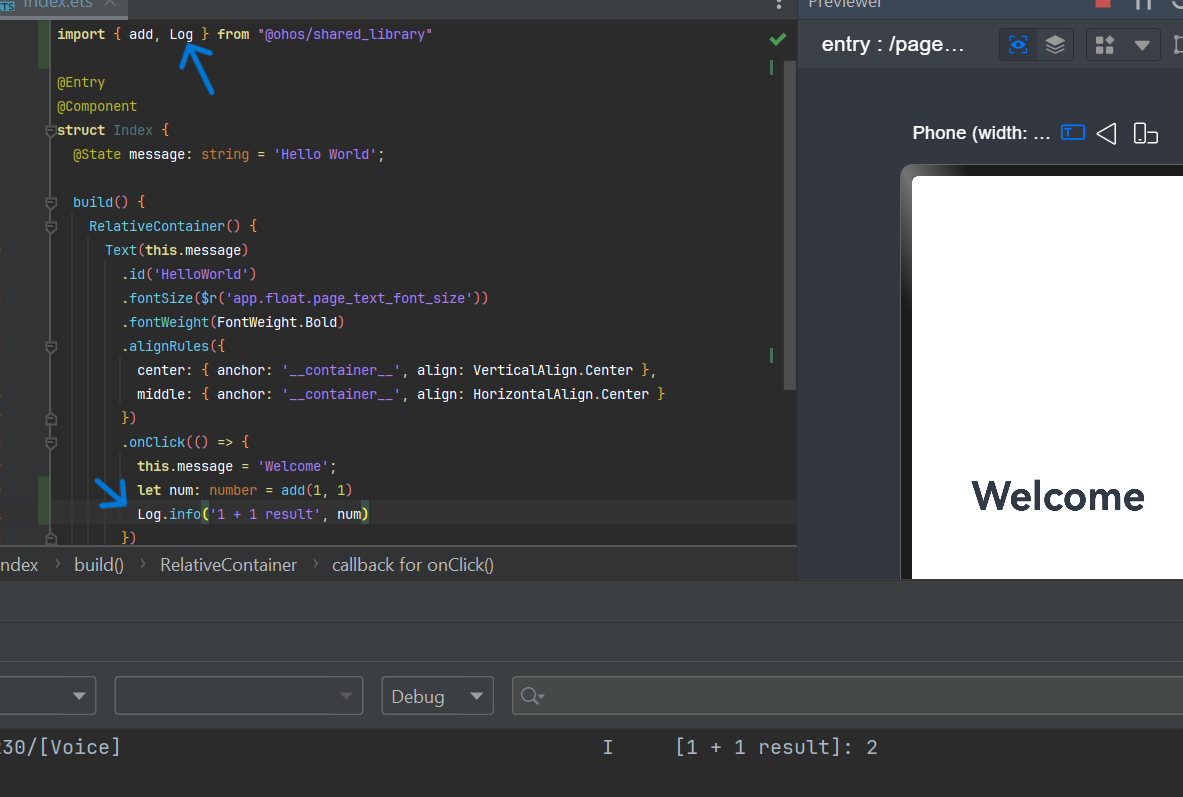
Task: Open the empty middle process dropdown
Action: 238,696
